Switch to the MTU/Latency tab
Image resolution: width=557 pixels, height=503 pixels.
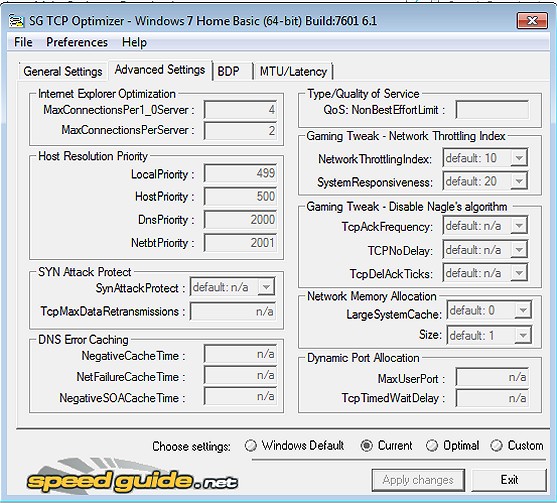[x=293, y=71]
